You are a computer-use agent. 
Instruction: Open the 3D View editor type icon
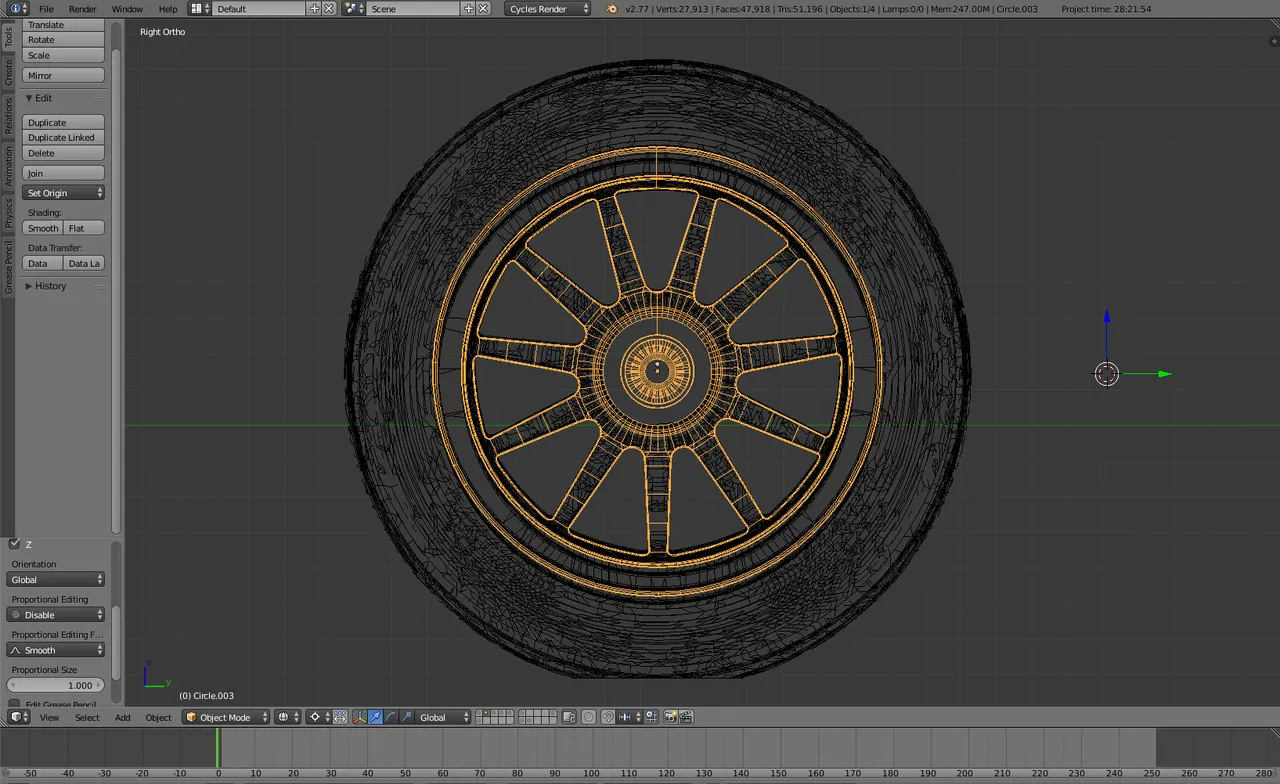[x=19, y=717]
